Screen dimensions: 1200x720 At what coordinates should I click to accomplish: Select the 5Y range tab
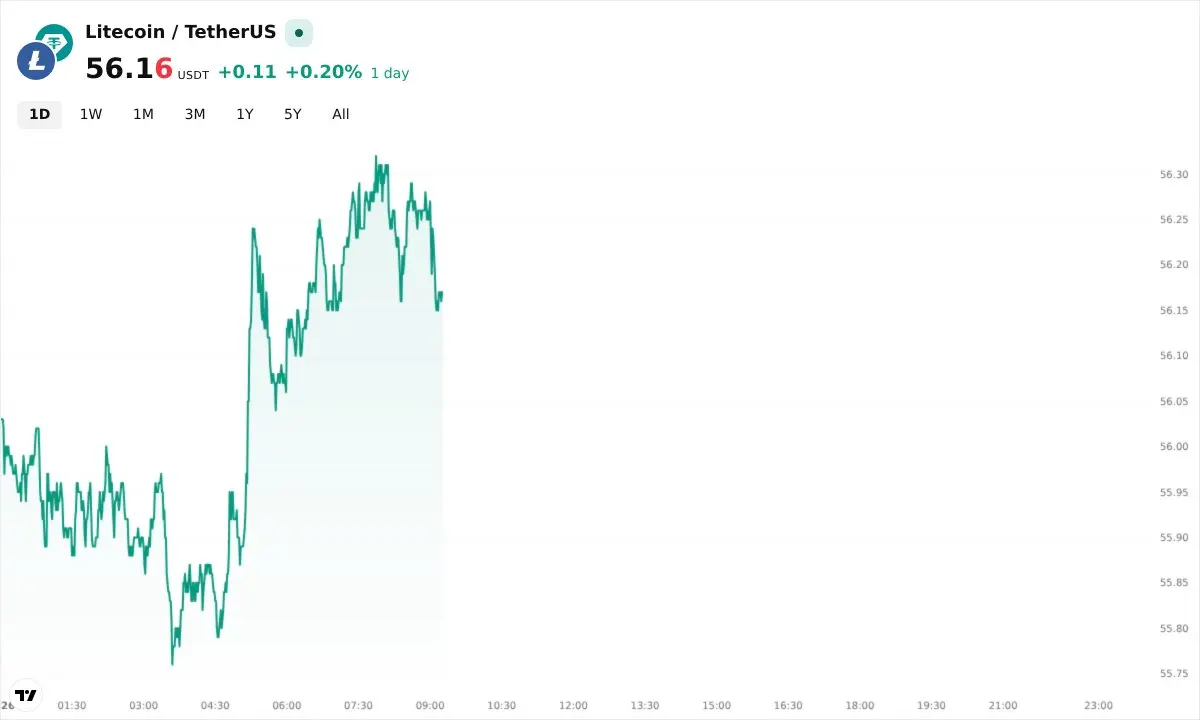tap(292, 114)
